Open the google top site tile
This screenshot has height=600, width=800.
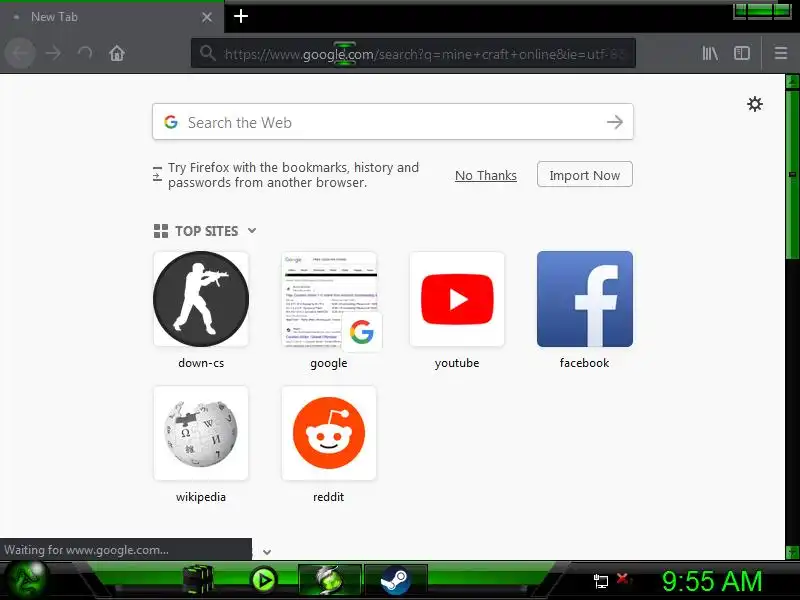coord(329,299)
